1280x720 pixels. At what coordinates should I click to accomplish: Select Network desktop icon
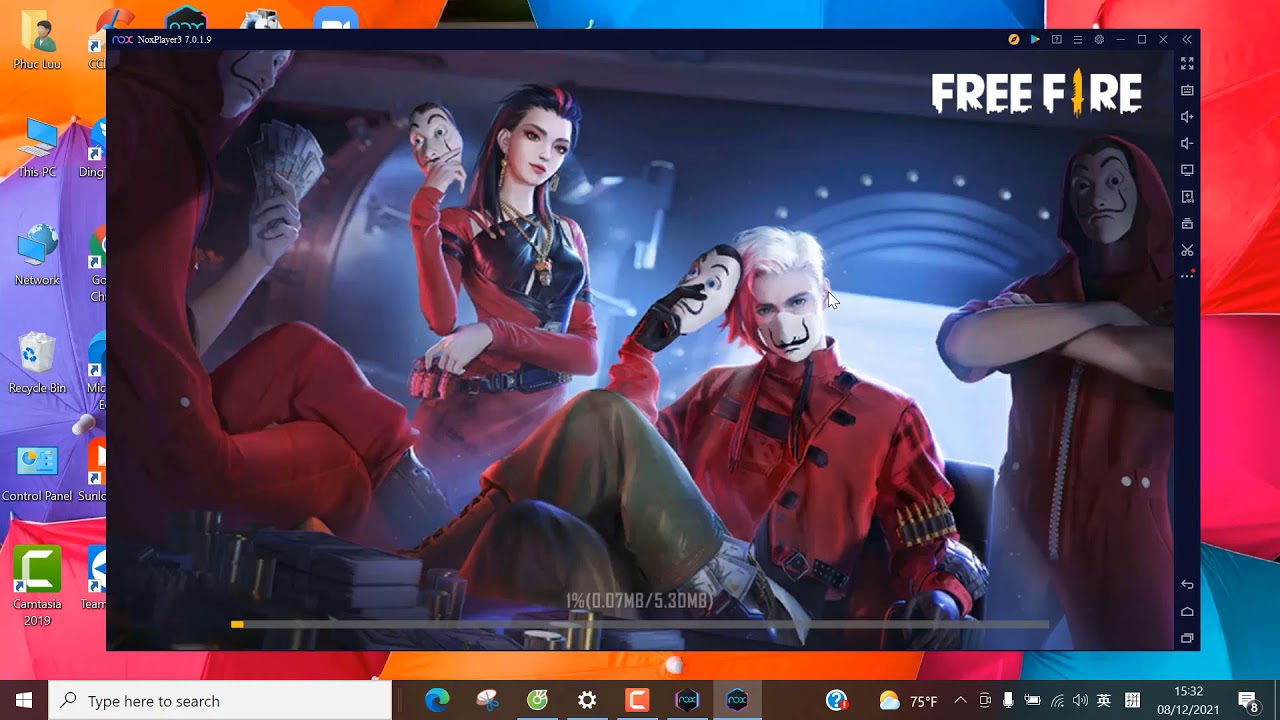37,256
